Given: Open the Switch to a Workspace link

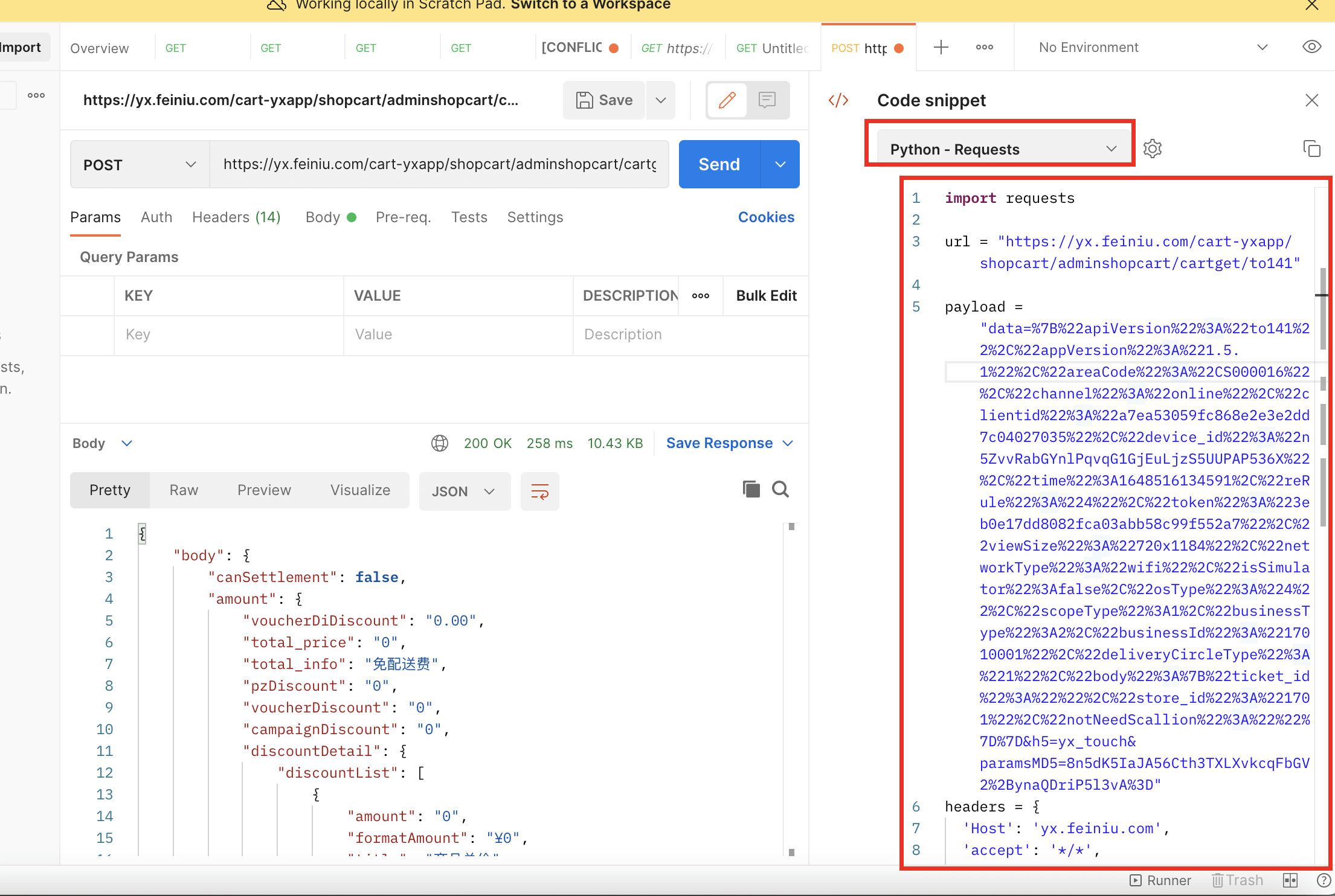Looking at the screenshot, I should click(x=590, y=5).
